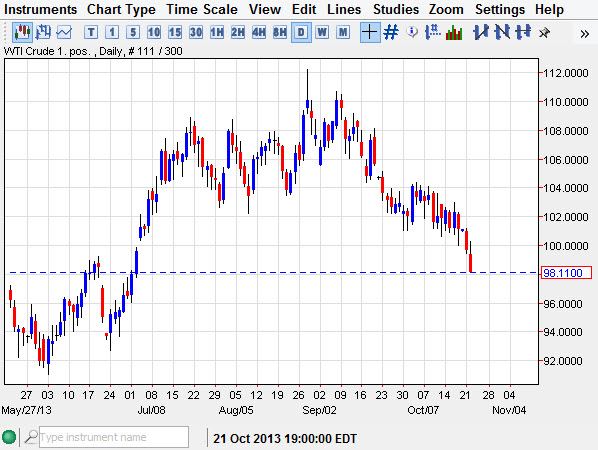Click the info data window icon
Viewport: 598px width, 450px height.
(x=412, y=32)
